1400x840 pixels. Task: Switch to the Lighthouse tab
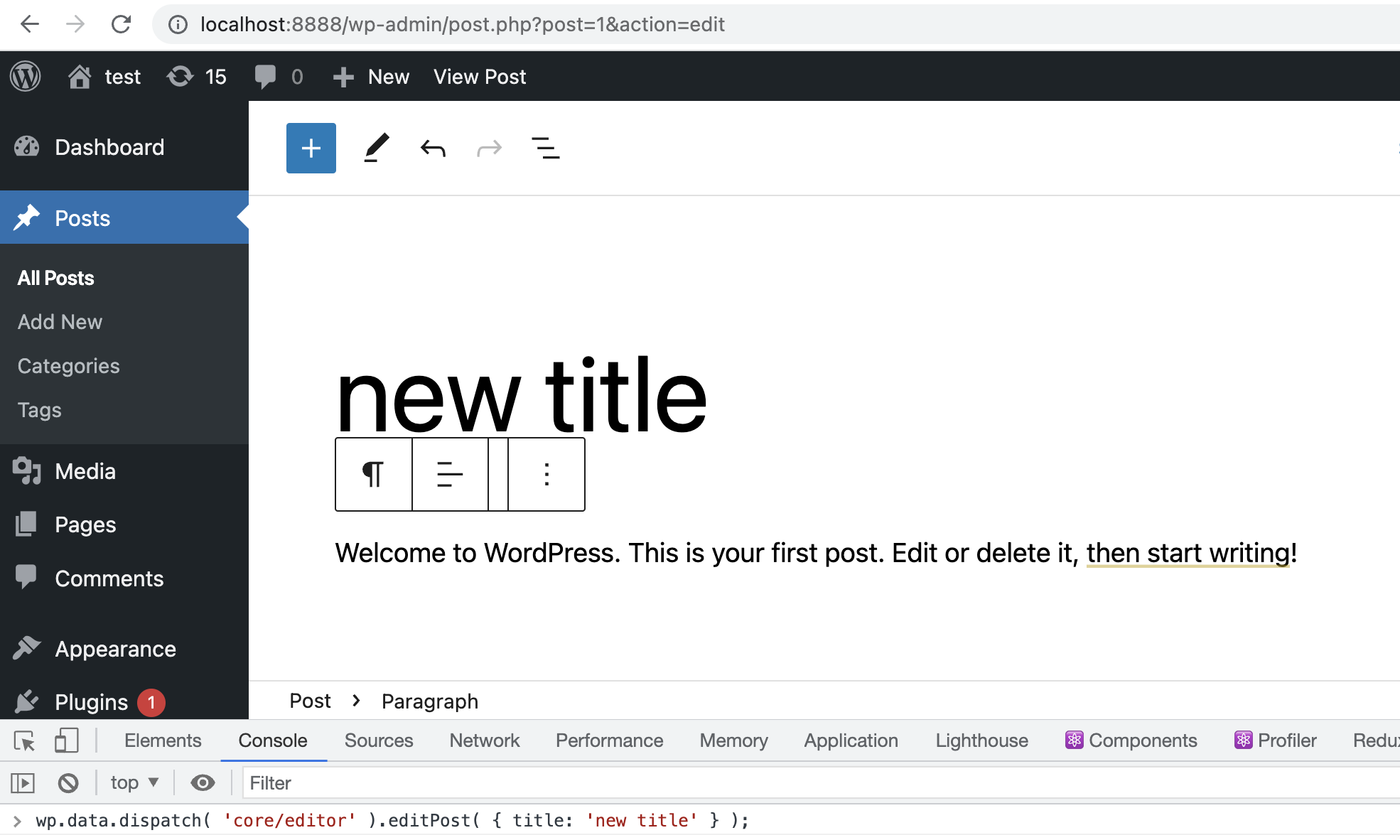coord(981,741)
